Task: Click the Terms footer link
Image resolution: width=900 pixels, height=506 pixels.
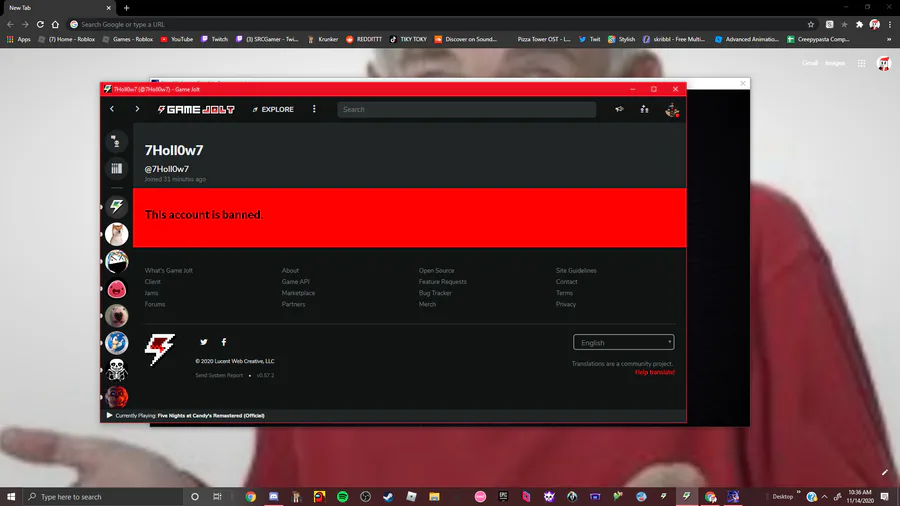Action: (x=564, y=293)
